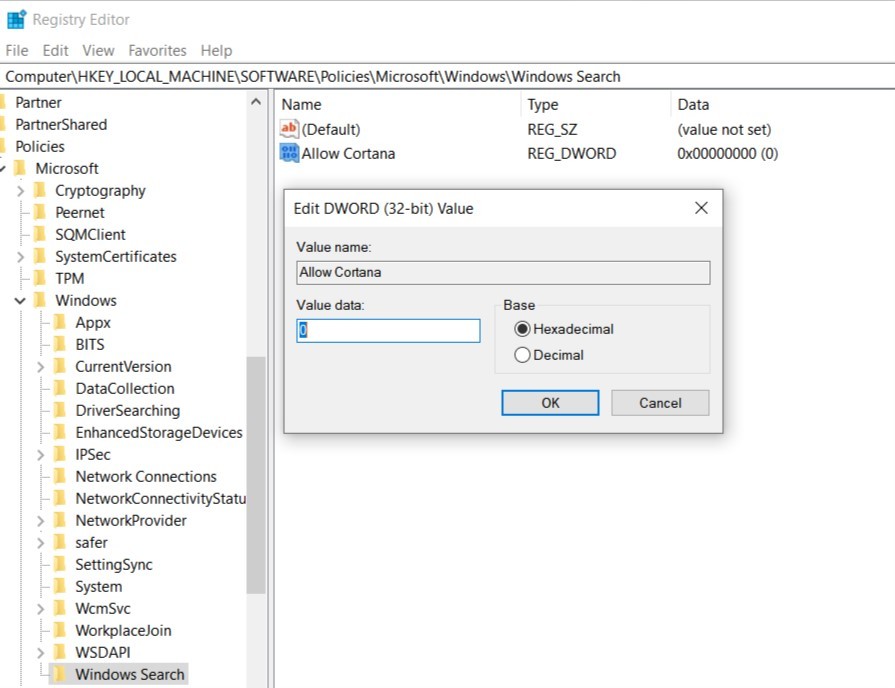Screen dimensions: 895x688
Task: Click the SettingSync folder icon
Action: (60, 564)
